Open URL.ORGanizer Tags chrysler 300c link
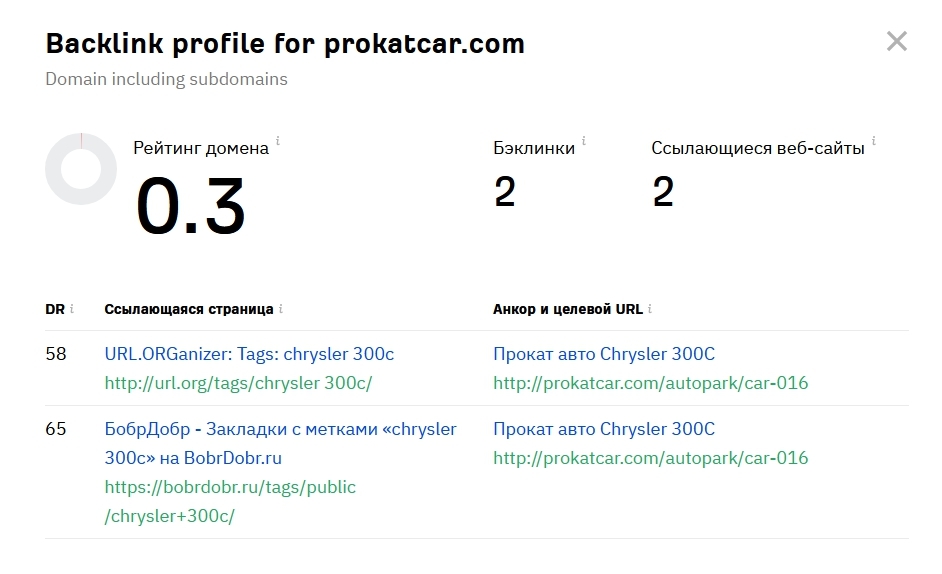Screen dimensions: 942x574 coord(249,354)
